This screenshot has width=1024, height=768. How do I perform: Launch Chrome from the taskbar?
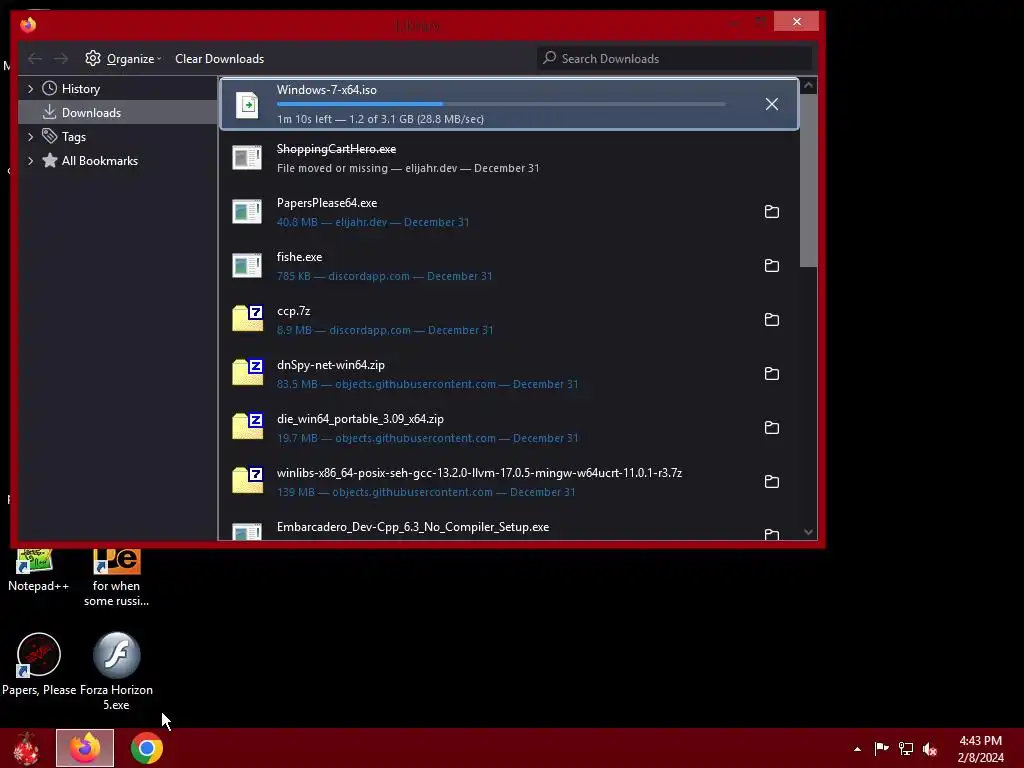pyautogui.click(x=146, y=748)
